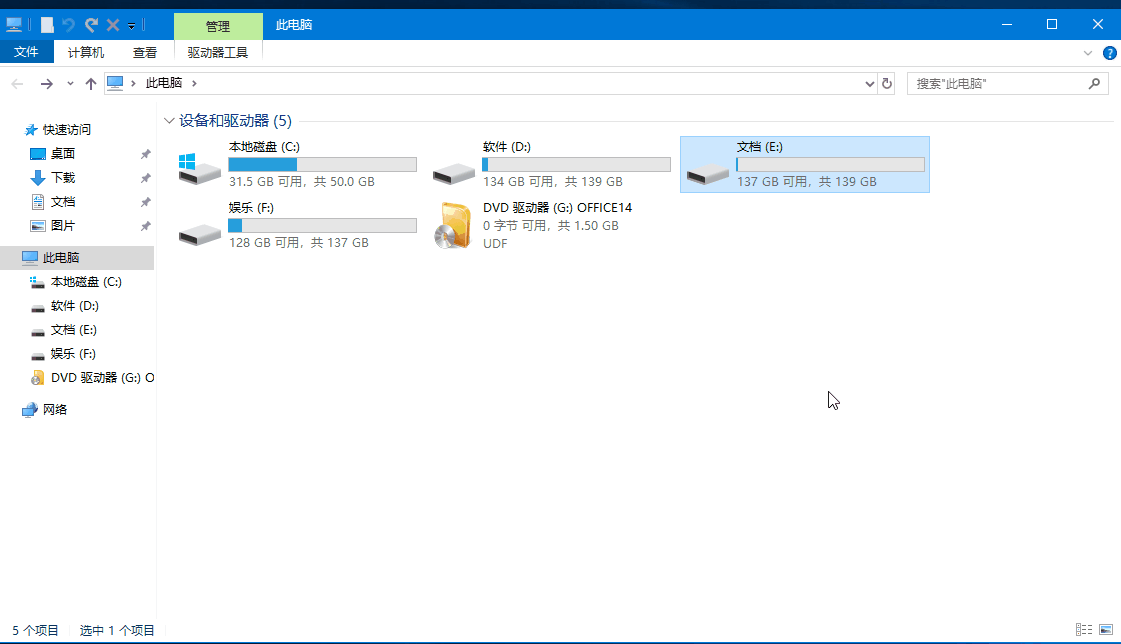This screenshot has height=644, width=1121.
Task: Click the redo icon in title bar
Action: point(92,25)
